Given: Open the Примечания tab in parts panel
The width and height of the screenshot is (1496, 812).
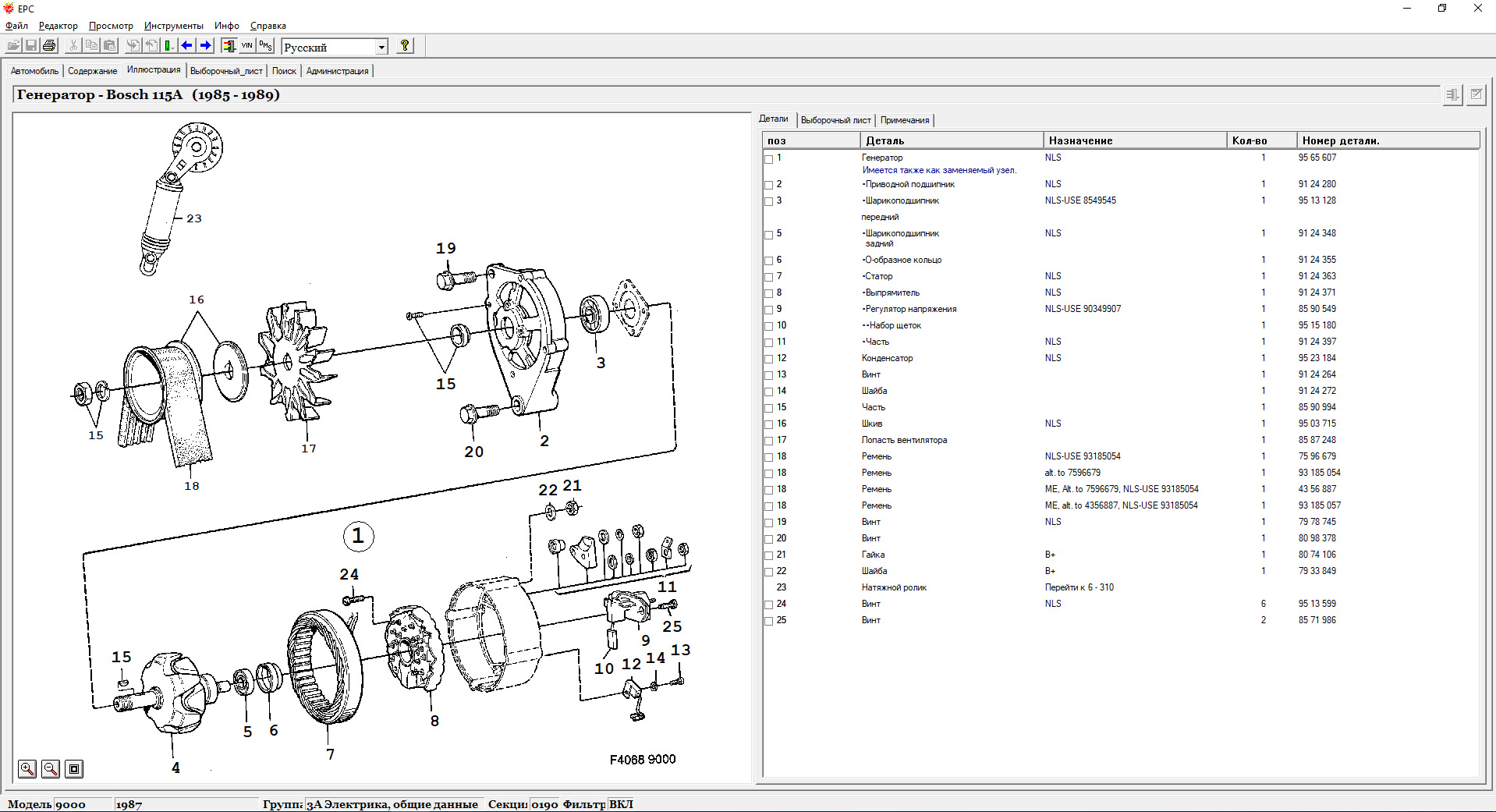Looking at the screenshot, I should [905, 120].
